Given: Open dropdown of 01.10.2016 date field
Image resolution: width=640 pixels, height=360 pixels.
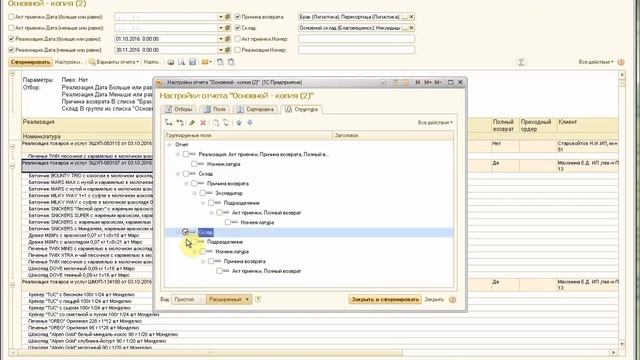Looking at the screenshot, I should pos(220,39).
